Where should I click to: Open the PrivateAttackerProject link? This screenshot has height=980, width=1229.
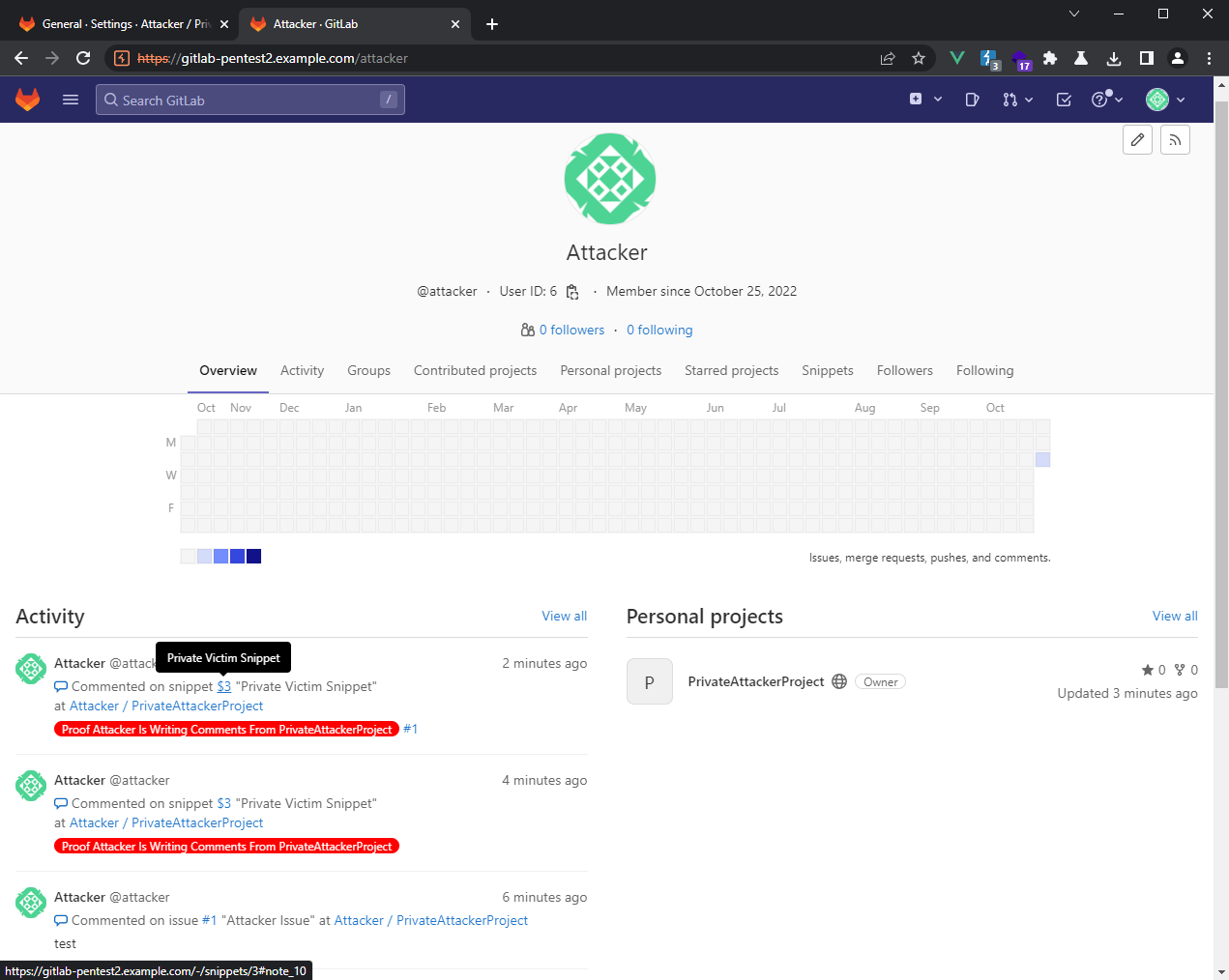755,682
